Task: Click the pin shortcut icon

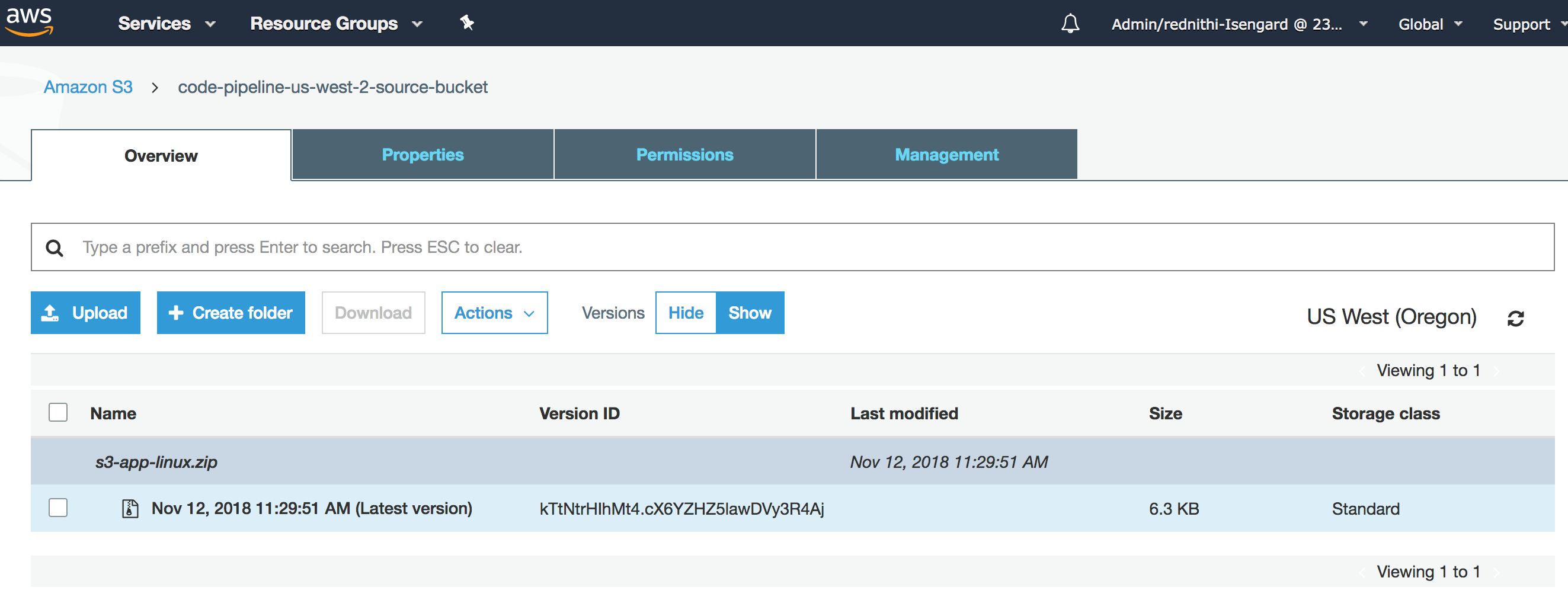Action: [467, 23]
